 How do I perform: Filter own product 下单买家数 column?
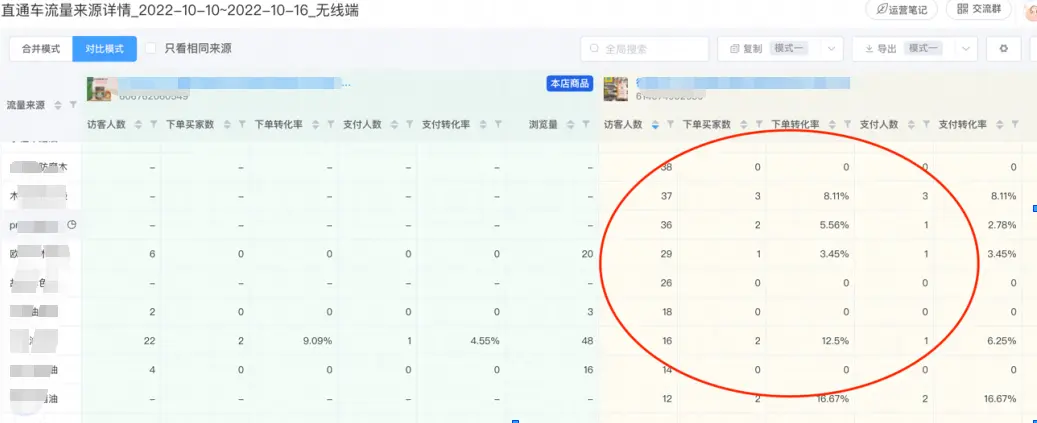coord(242,124)
